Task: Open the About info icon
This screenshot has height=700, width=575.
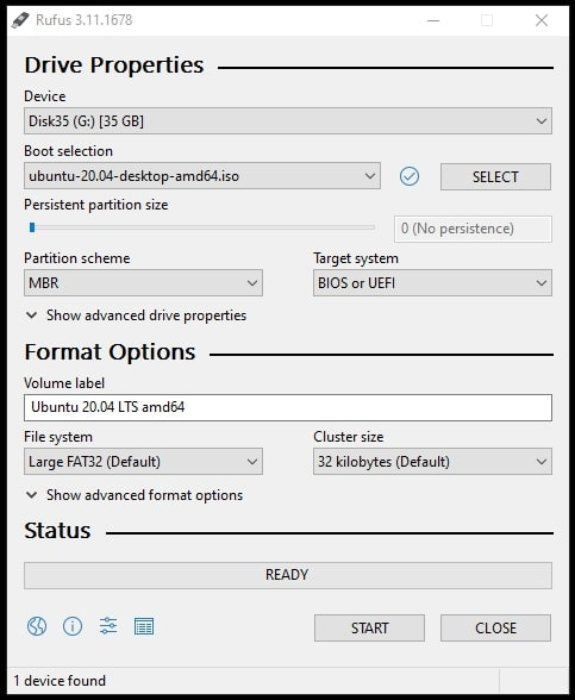Action: pos(72,626)
